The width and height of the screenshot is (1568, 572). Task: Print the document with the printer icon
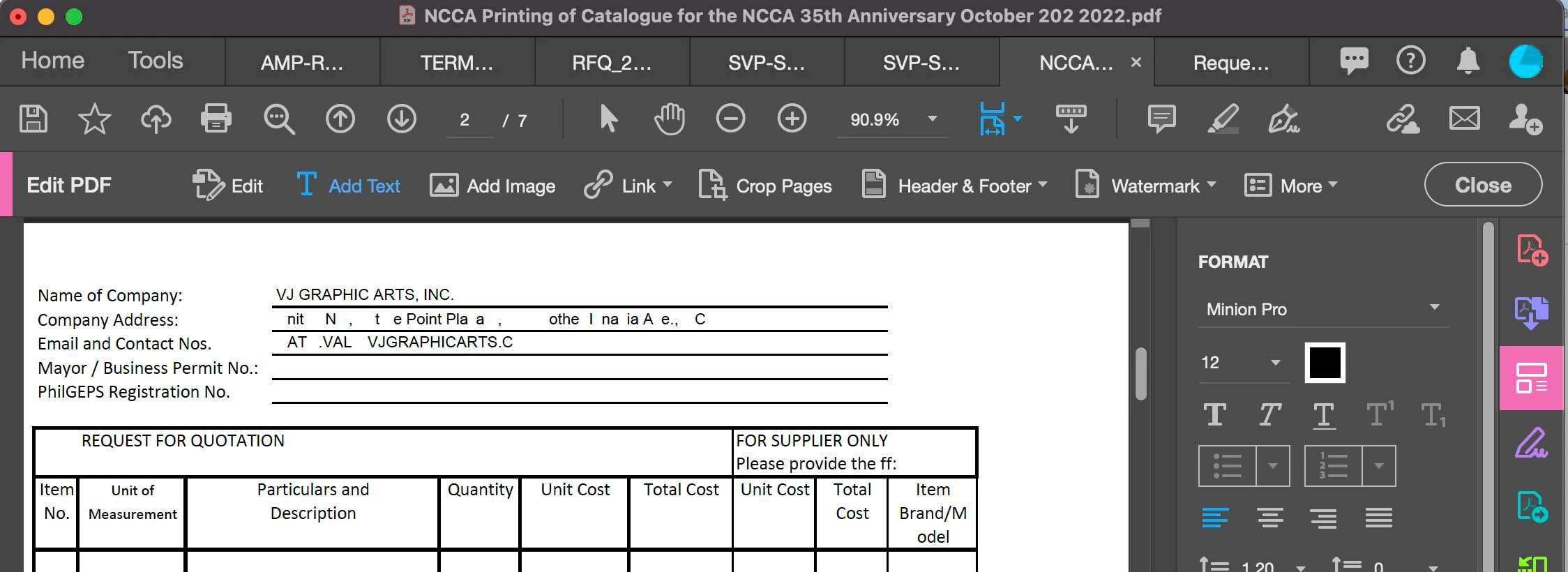coord(216,119)
